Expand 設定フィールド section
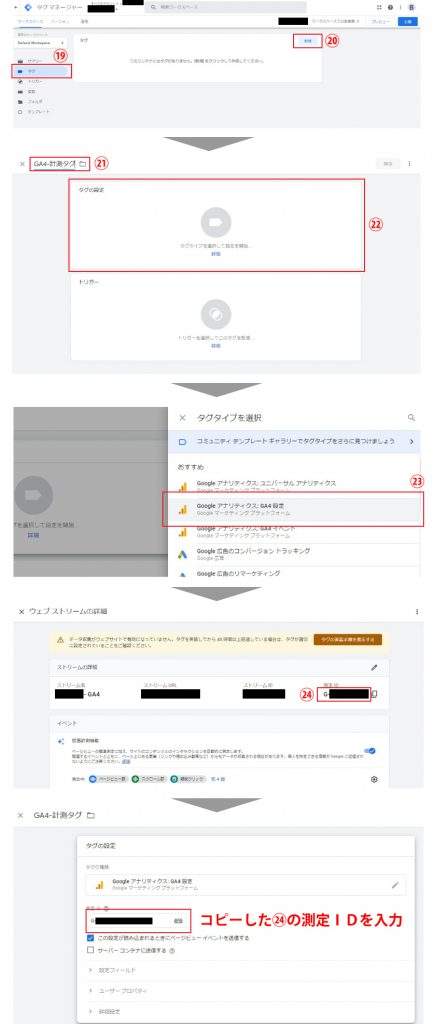The height and width of the screenshot is (1024, 433). [245, 970]
